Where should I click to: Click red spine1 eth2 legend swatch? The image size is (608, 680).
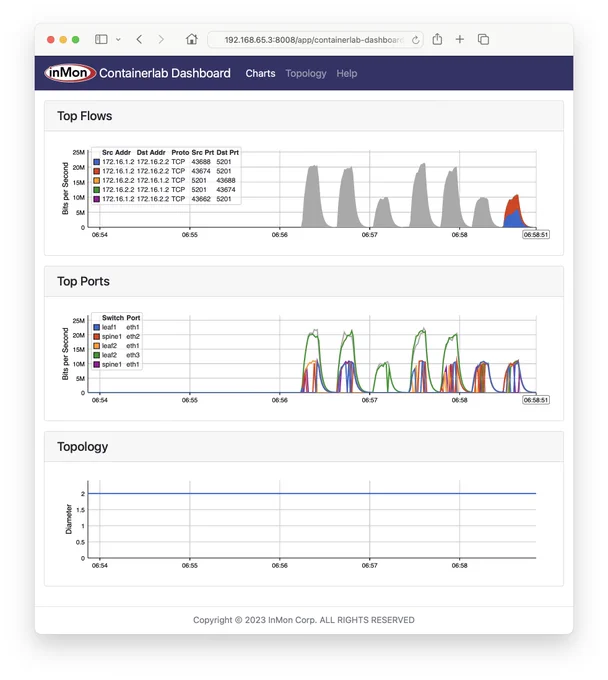pos(97,337)
